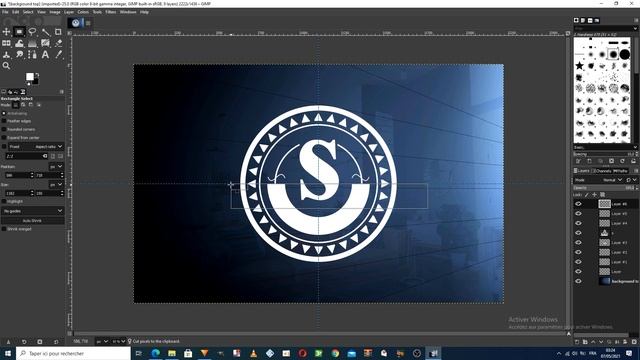Select the Layer #4 row
This screenshot has width=640, height=360.
click(x=606, y=223)
